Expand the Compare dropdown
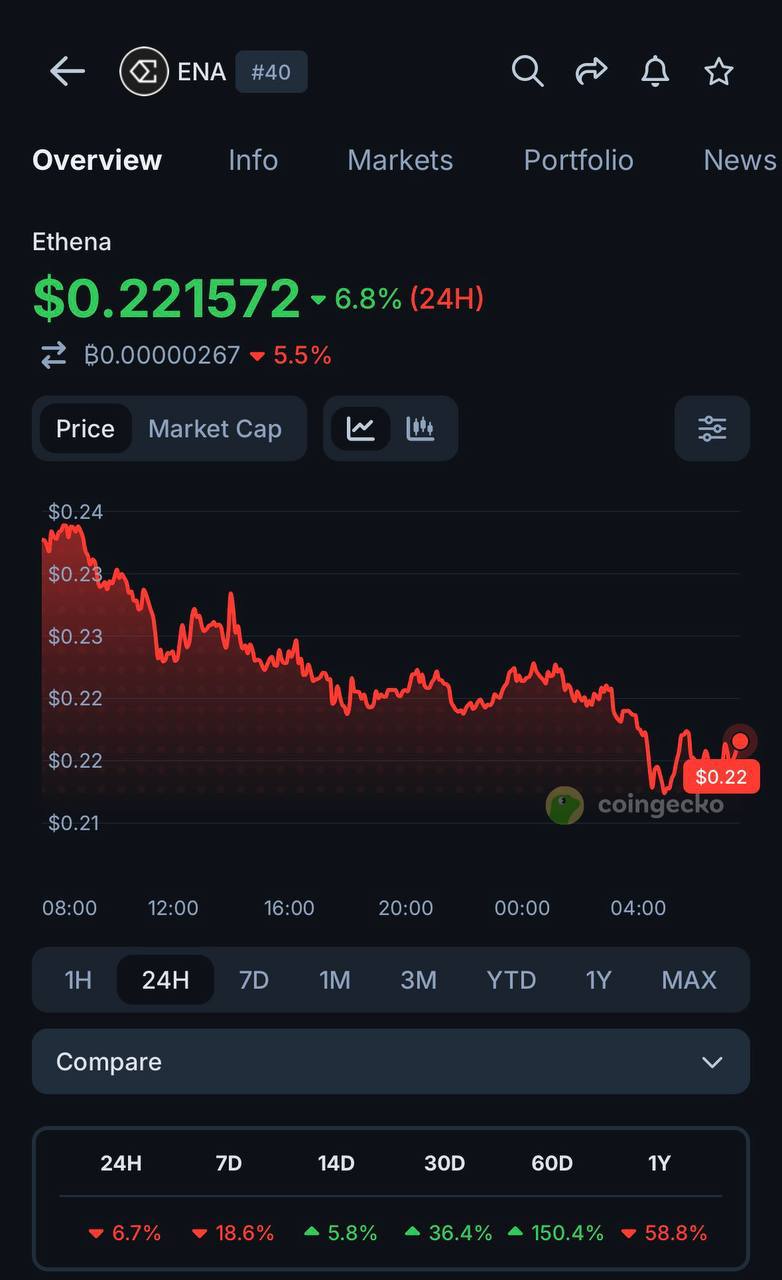Viewport: 782px width, 1280px height. 391,1062
